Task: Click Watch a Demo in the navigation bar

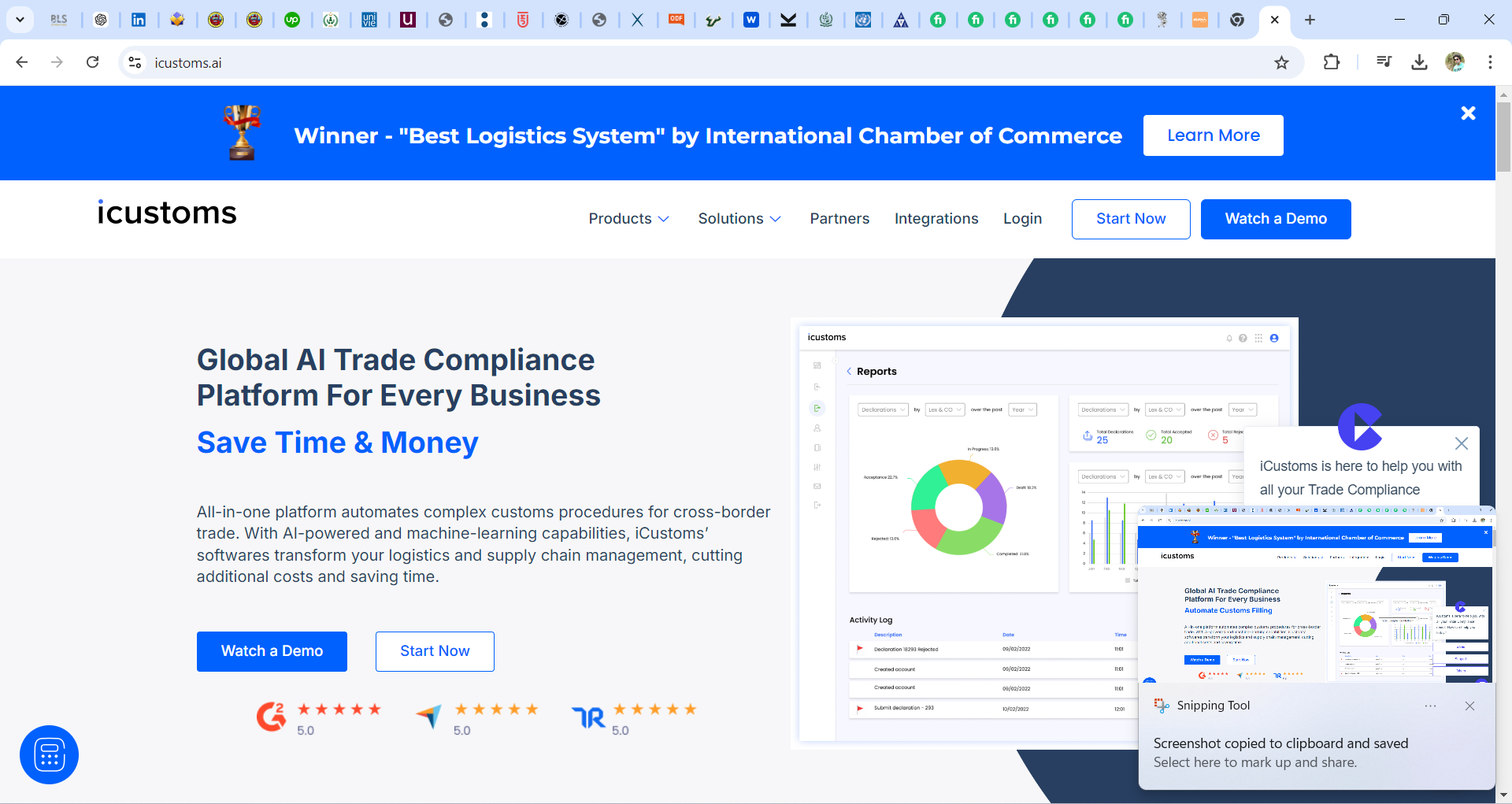Action: point(1276,219)
